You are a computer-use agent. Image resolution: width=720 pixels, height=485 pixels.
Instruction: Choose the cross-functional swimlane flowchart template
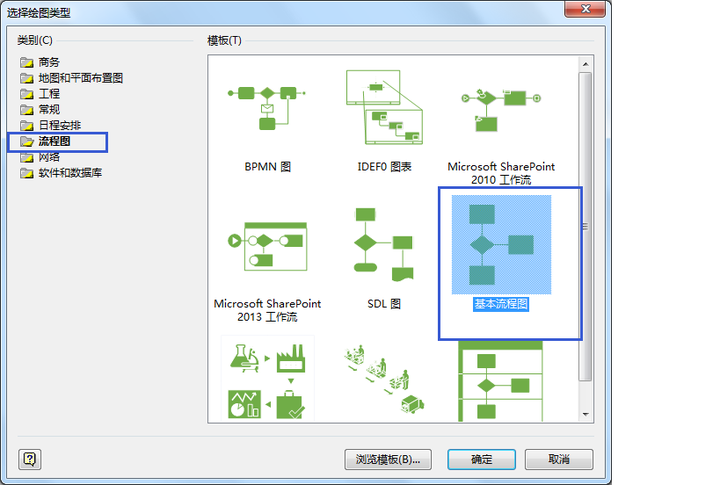(501, 382)
